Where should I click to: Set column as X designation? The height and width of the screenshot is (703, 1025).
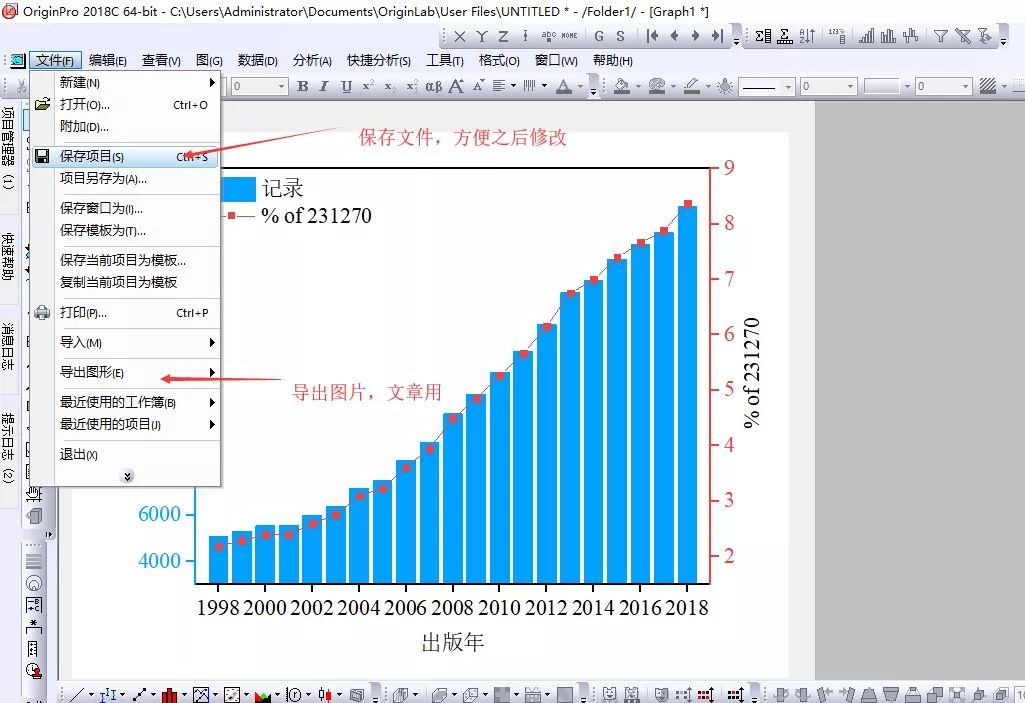coord(460,37)
